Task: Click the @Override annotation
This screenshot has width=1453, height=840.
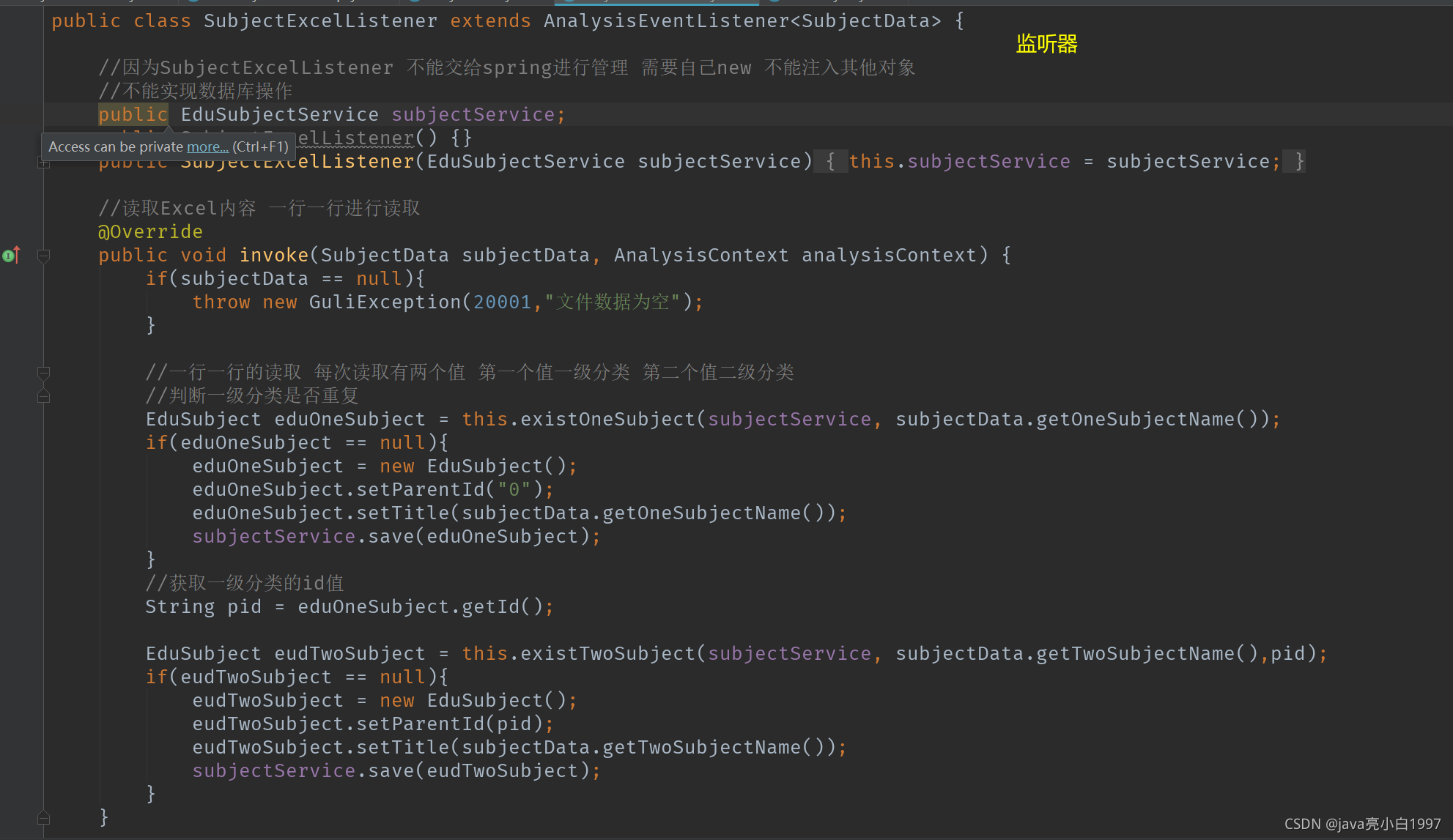Action: tap(150, 231)
